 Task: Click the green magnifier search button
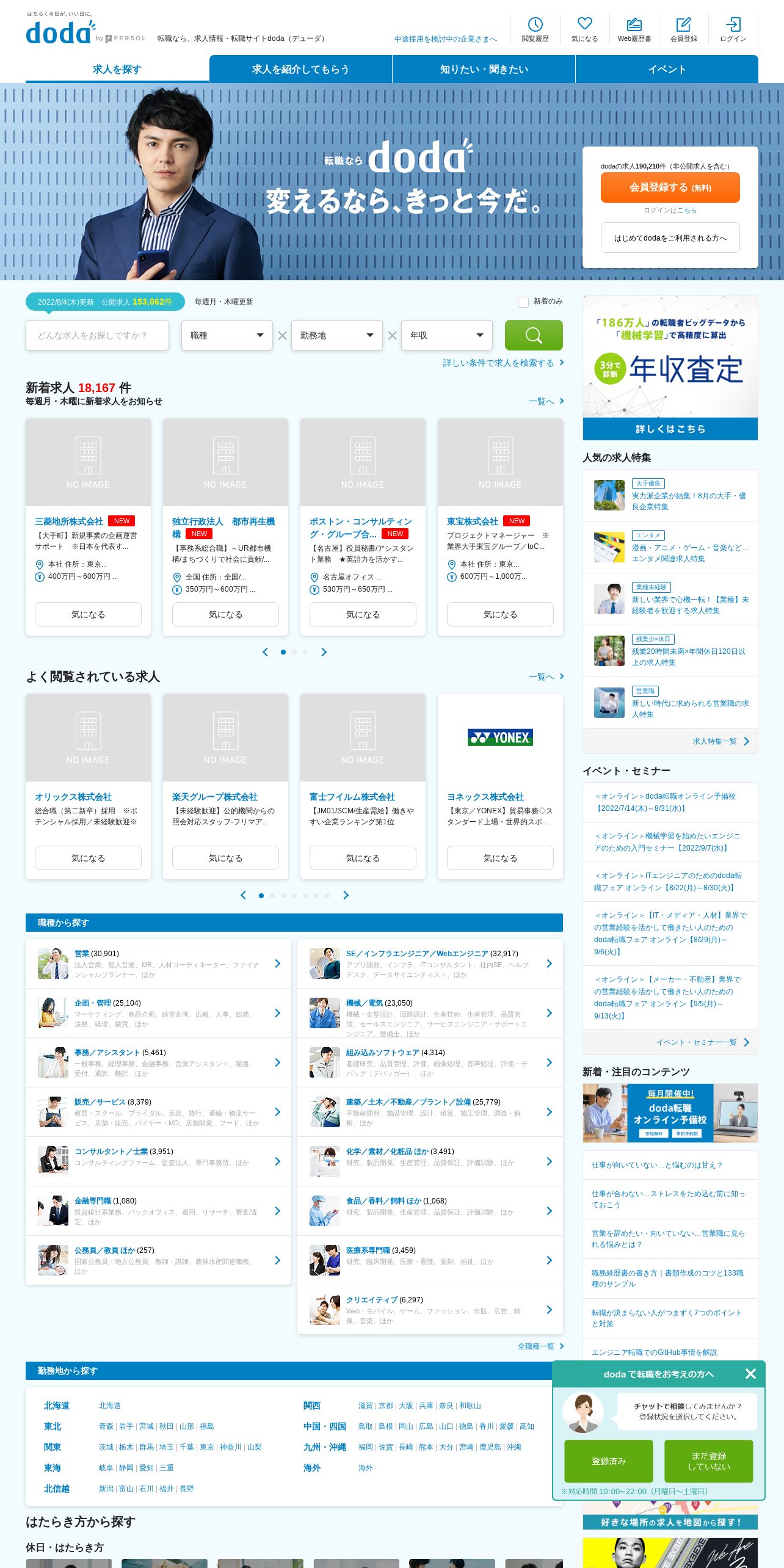534,335
